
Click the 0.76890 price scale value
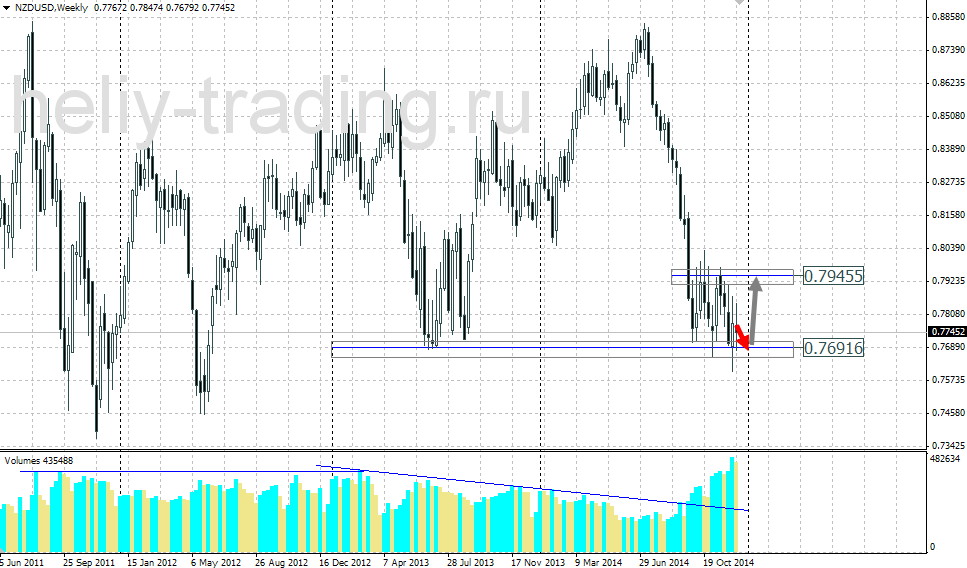pyautogui.click(x=949, y=347)
